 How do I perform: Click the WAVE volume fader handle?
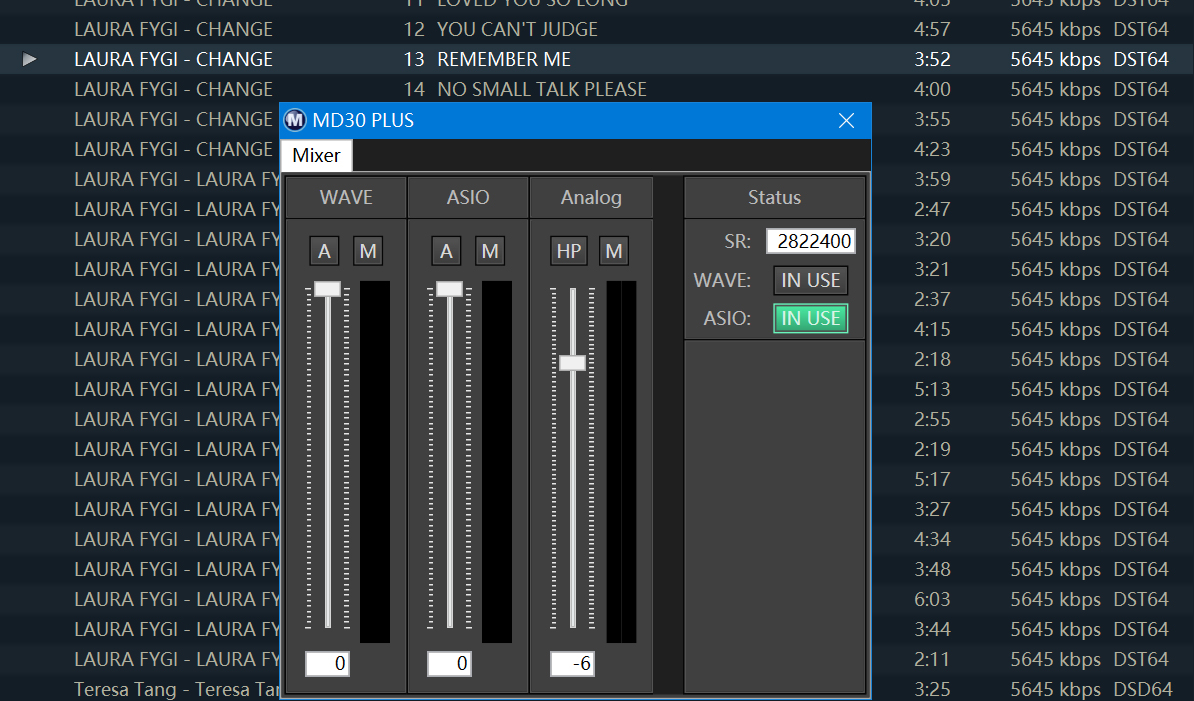point(327,289)
